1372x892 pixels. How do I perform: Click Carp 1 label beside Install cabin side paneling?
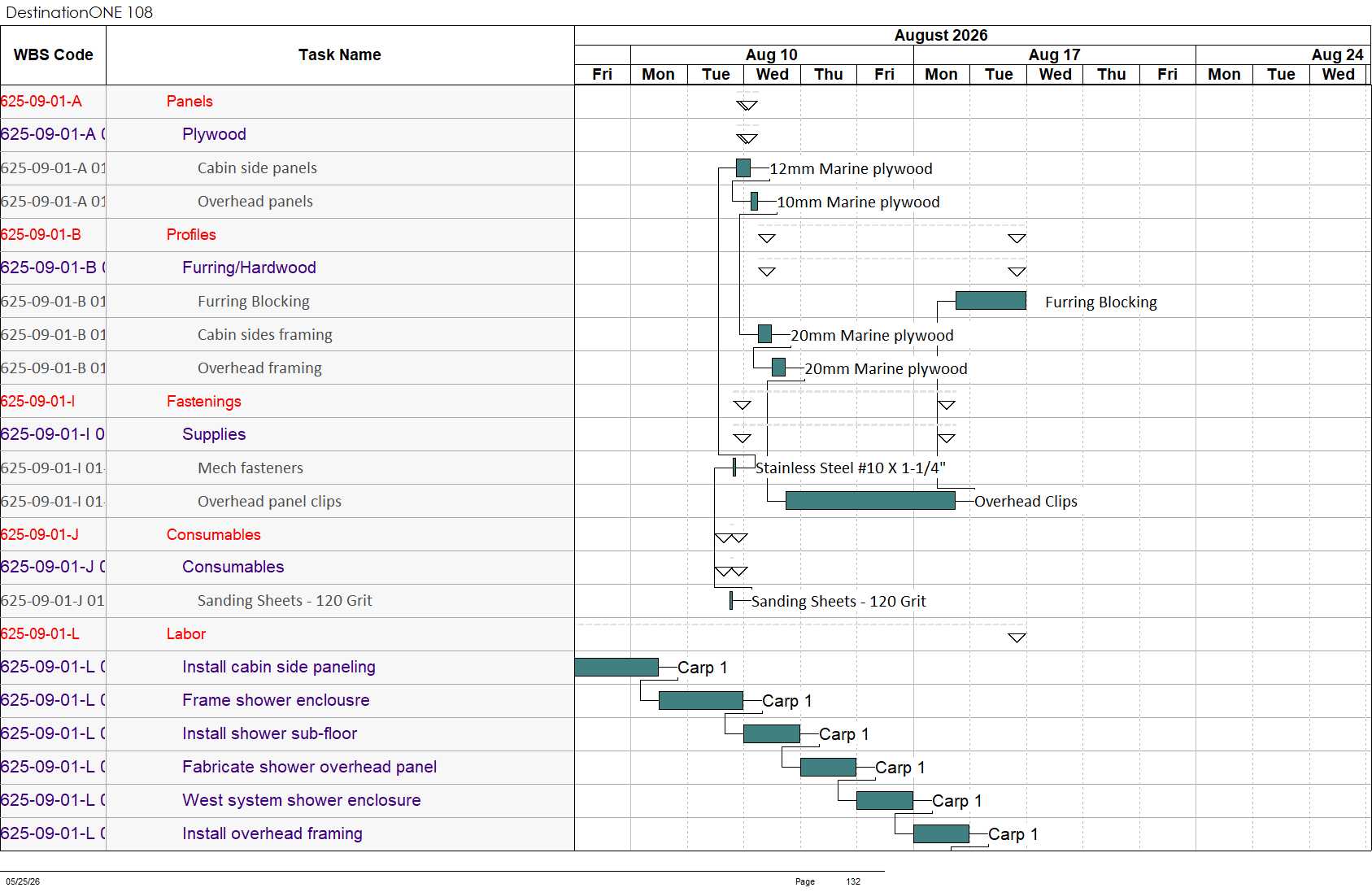(x=703, y=668)
